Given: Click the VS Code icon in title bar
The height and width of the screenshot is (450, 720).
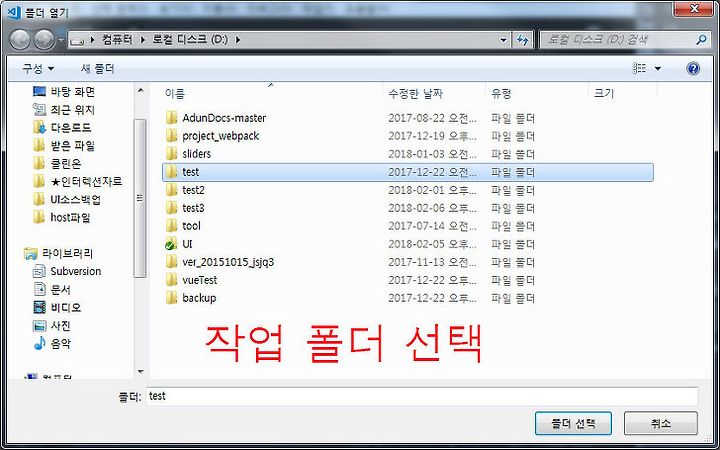Looking at the screenshot, I should click(x=14, y=10).
